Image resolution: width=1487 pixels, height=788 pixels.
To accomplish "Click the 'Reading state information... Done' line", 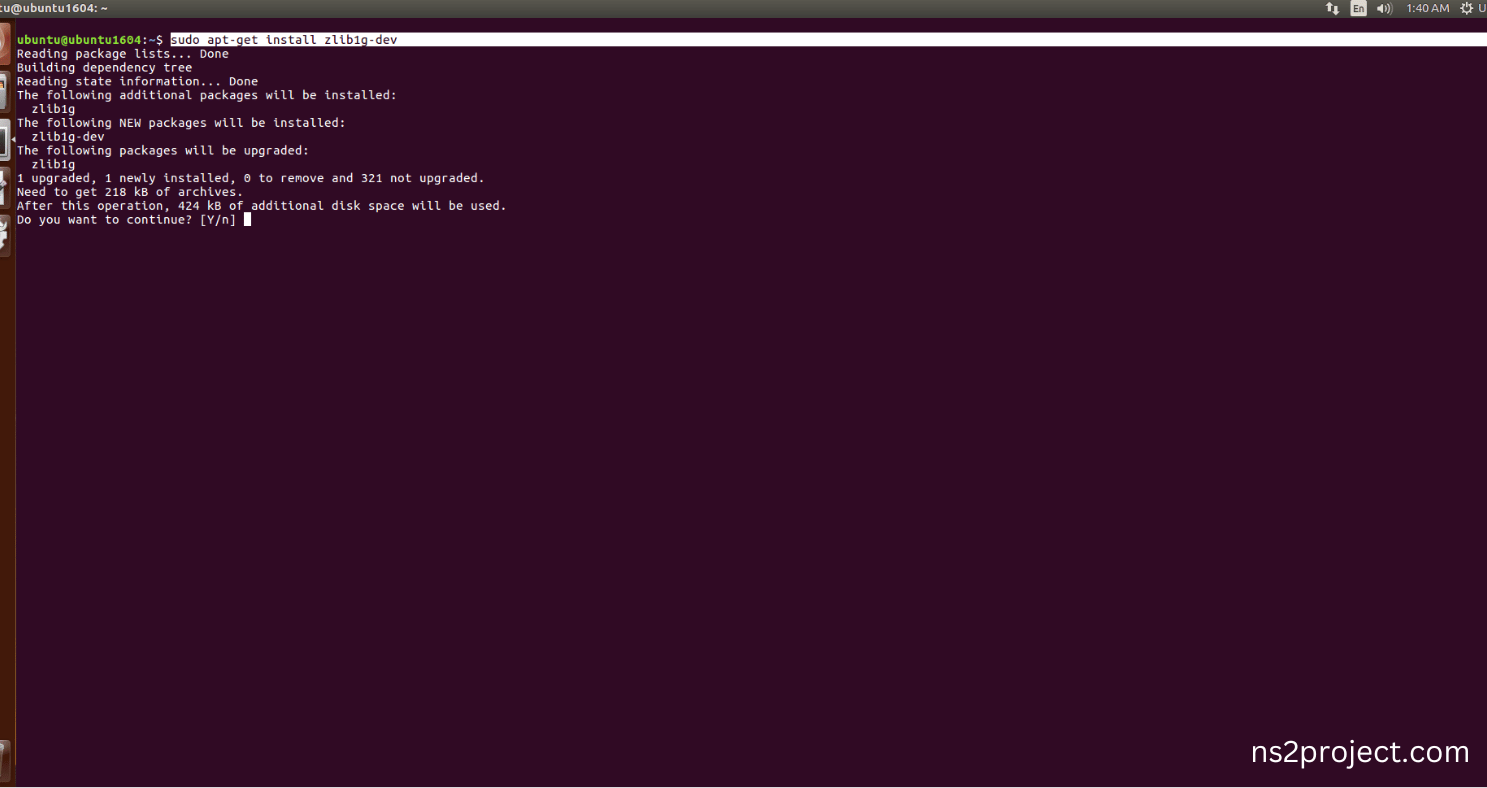I will click(137, 82).
